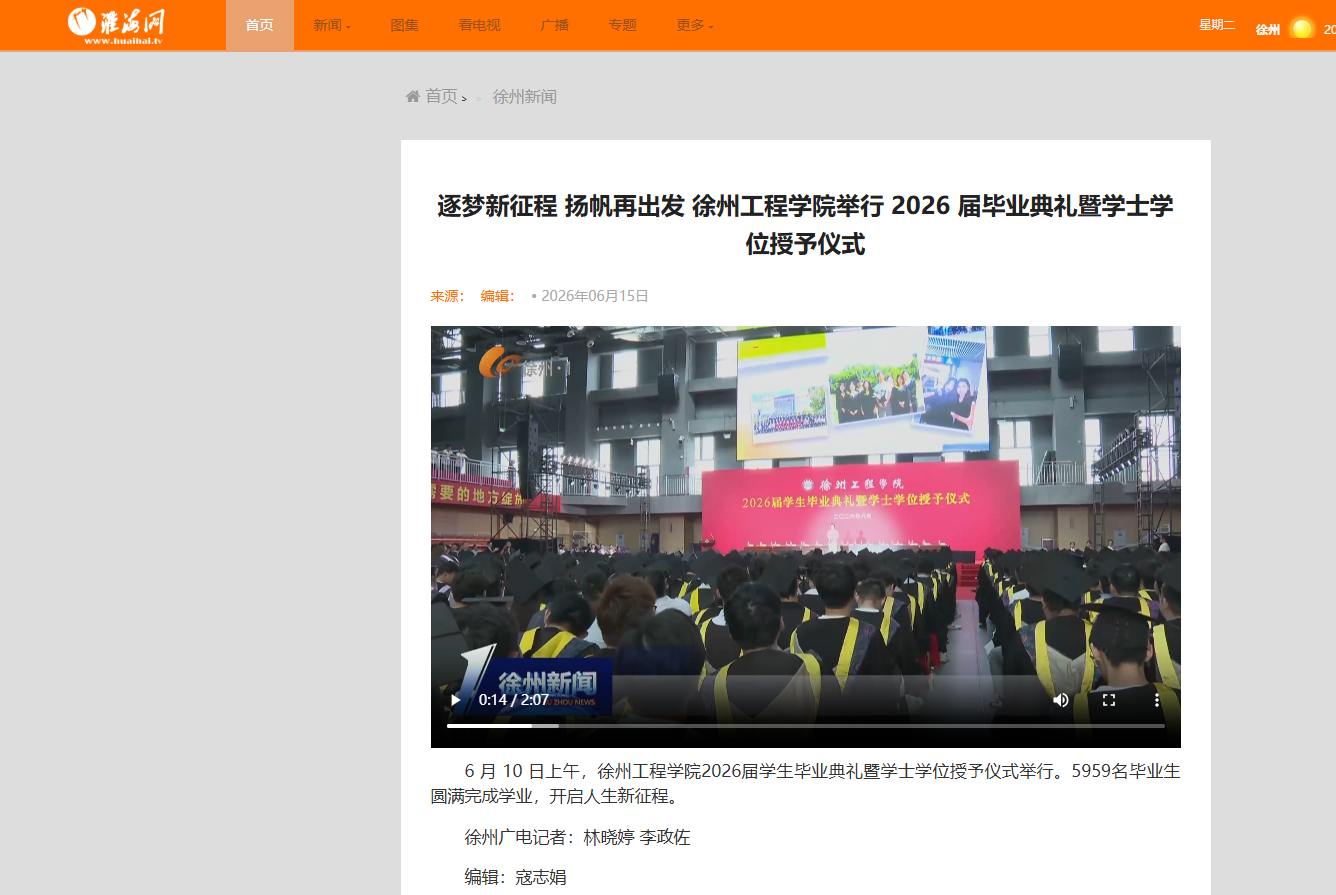
Task: Open the 图集 nav item
Action: coord(405,25)
